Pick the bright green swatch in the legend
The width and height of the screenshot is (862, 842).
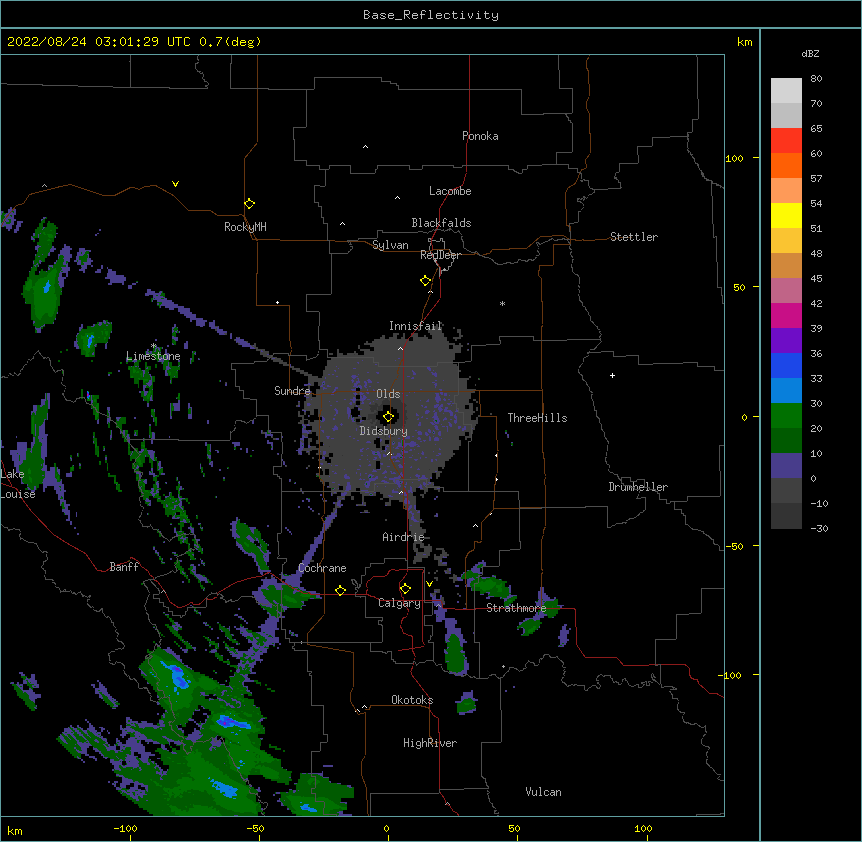[x=786, y=416]
